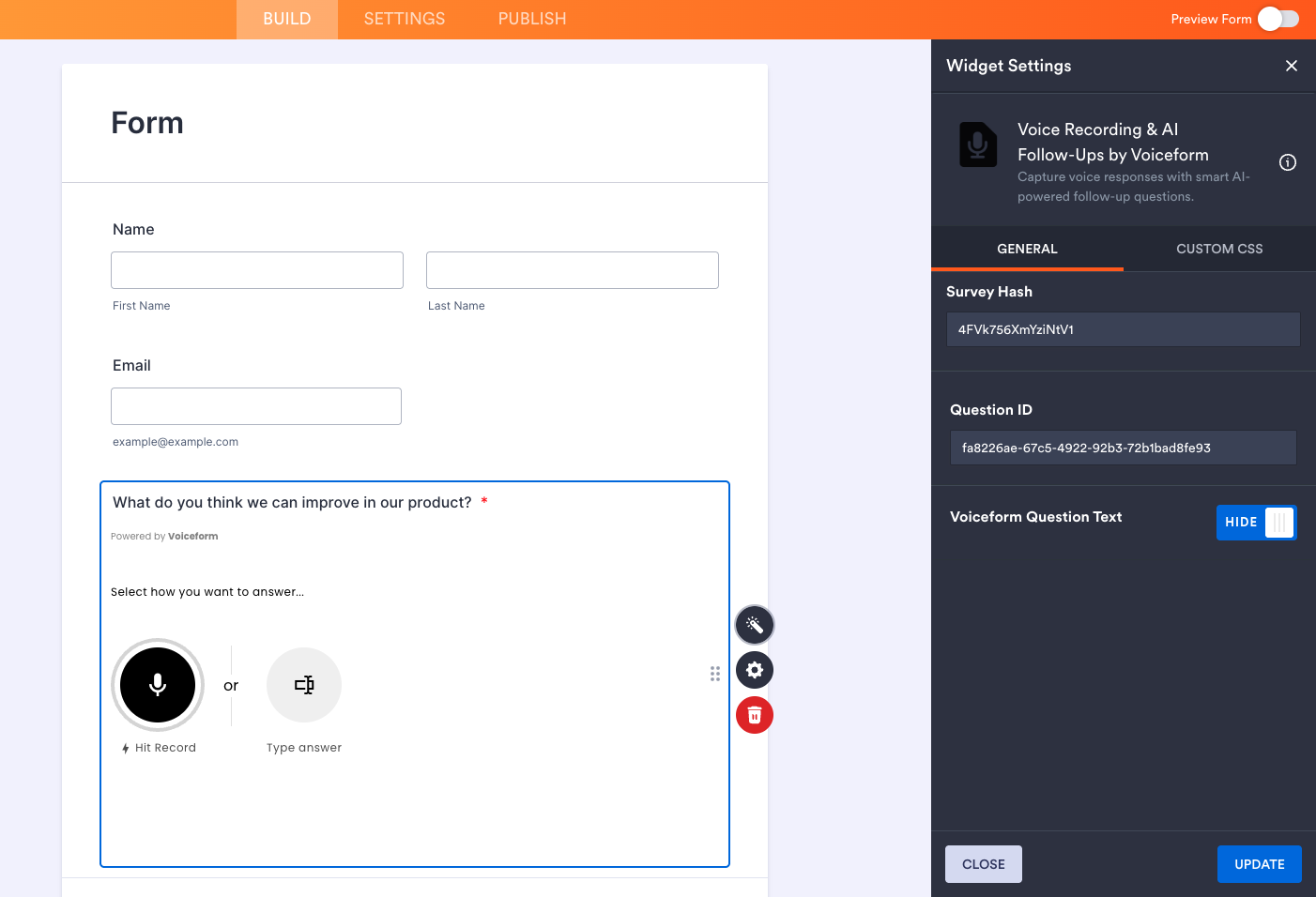Image resolution: width=1316 pixels, height=897 pixels.
Task: Select the GENERAL tab
Action: tap(1027, 249)
